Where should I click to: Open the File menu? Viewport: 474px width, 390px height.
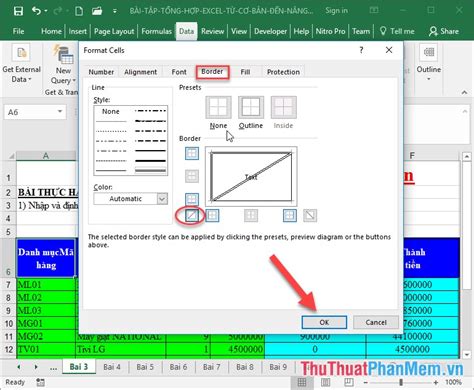pyautogui.click(x=18, y=31)
